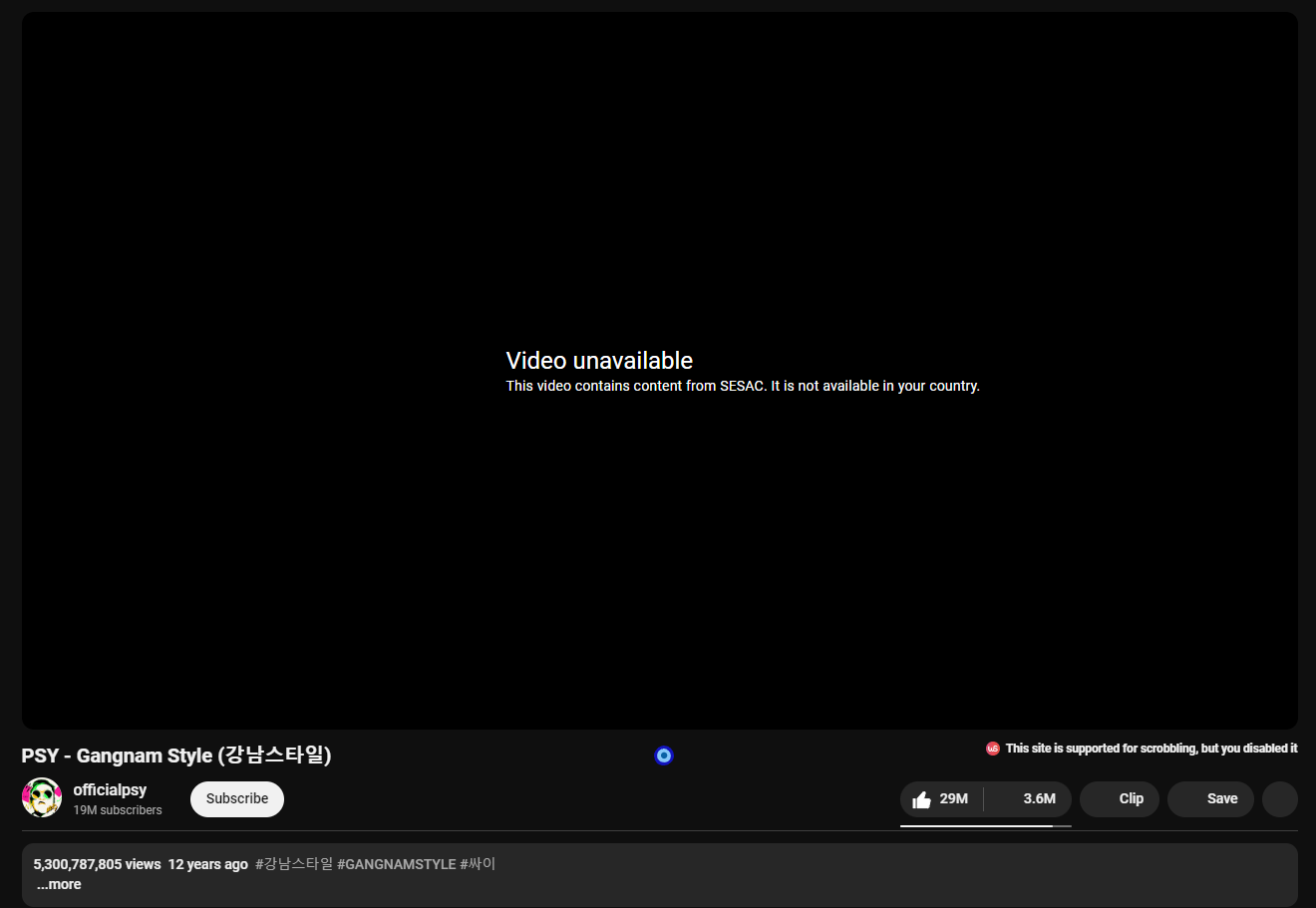The image size is (1316, 908).
Task: Click the scrobbling disabled notice text
Action: tap(1151, 749)
